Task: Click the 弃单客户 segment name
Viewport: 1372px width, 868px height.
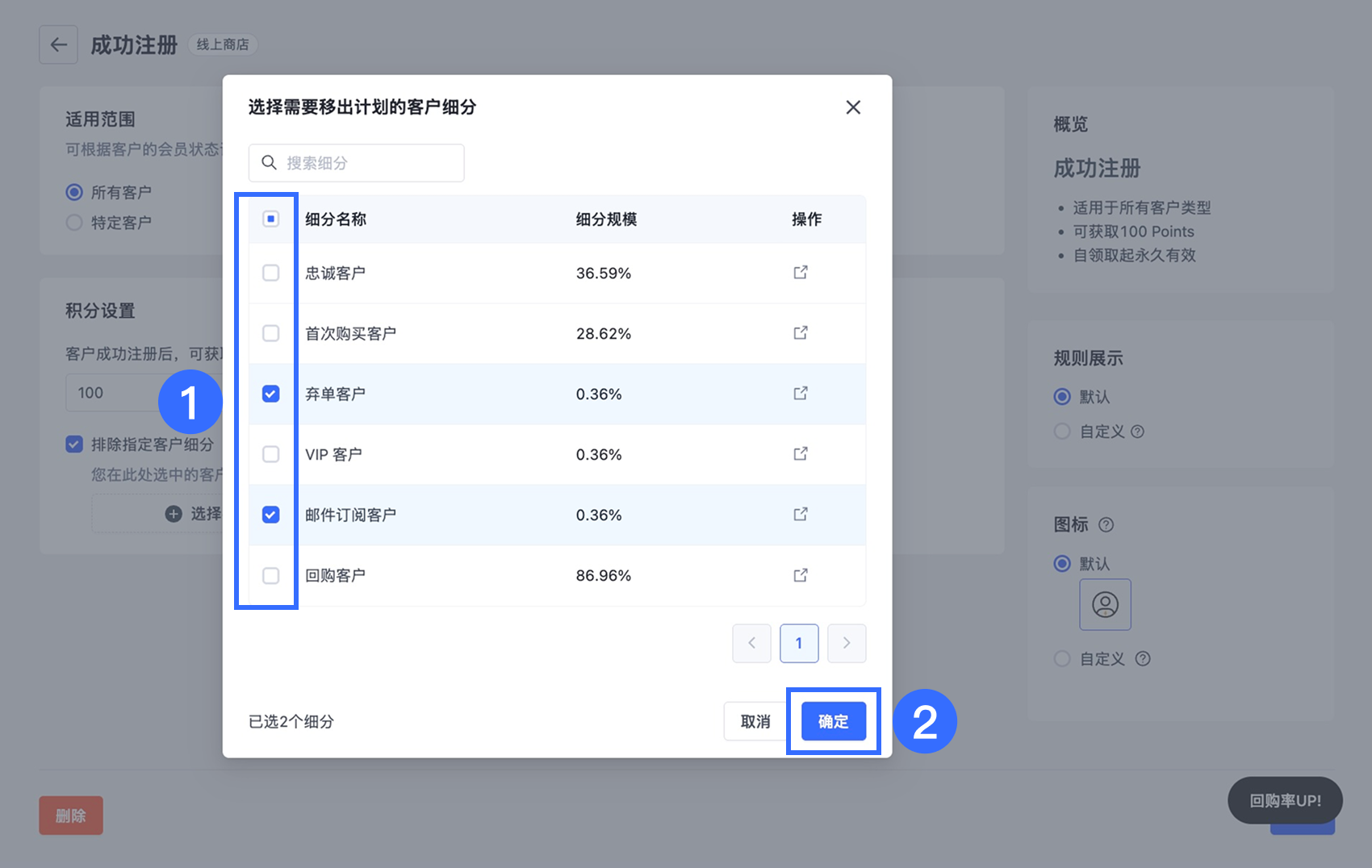Action: tap(335, 394)
